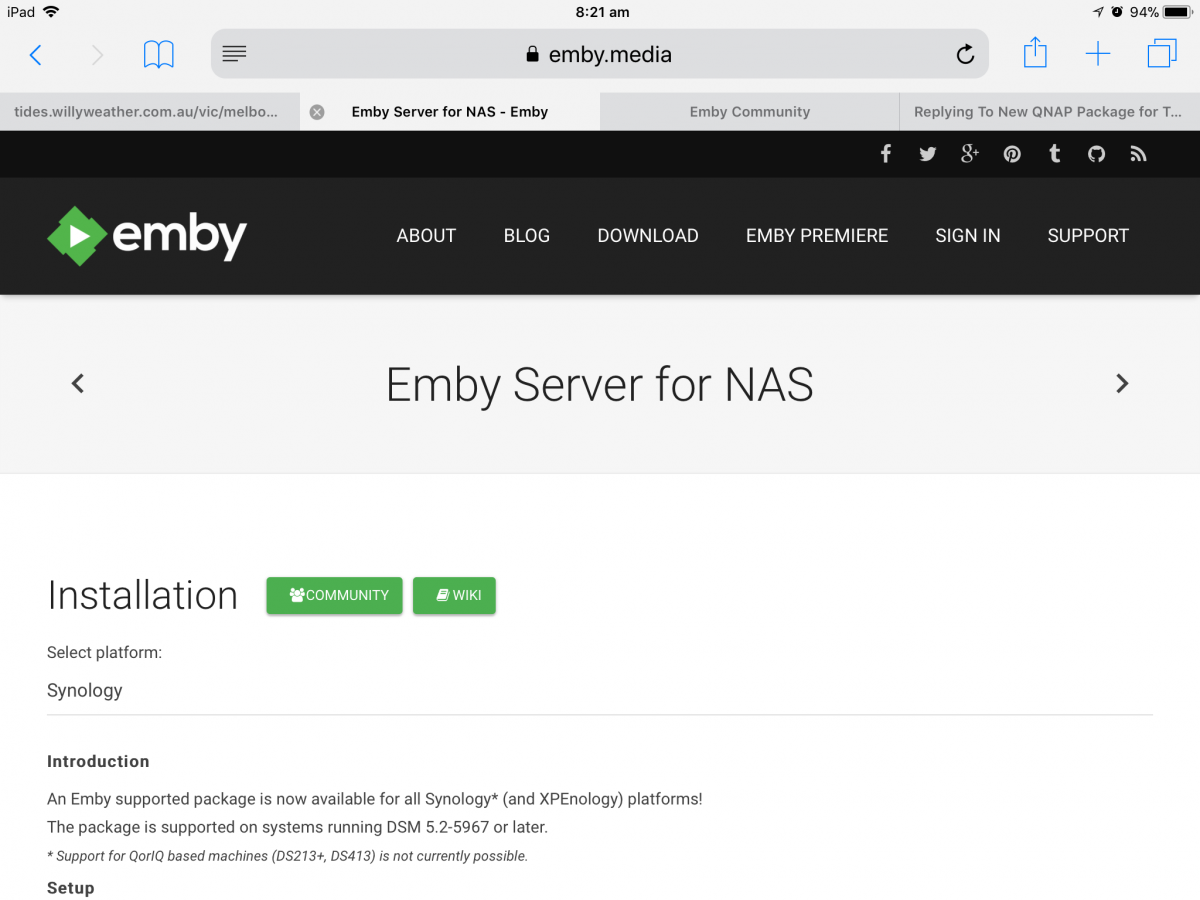Open the DOWNLOAD menu item
The width and height of the screenshot is (1200, 900).
648,236
